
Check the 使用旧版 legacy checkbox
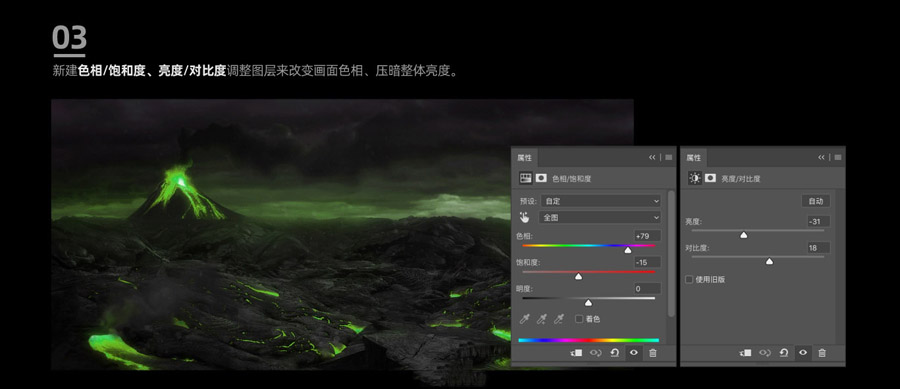689,279
